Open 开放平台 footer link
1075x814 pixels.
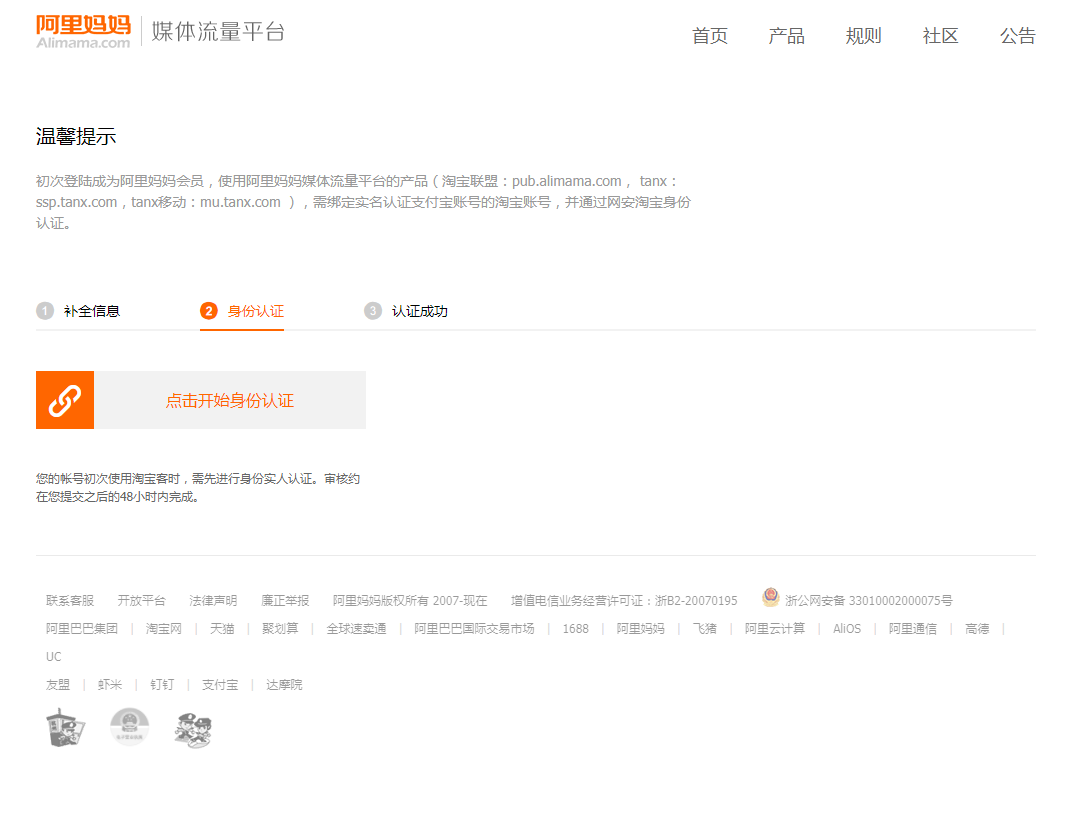coord(141,601)
